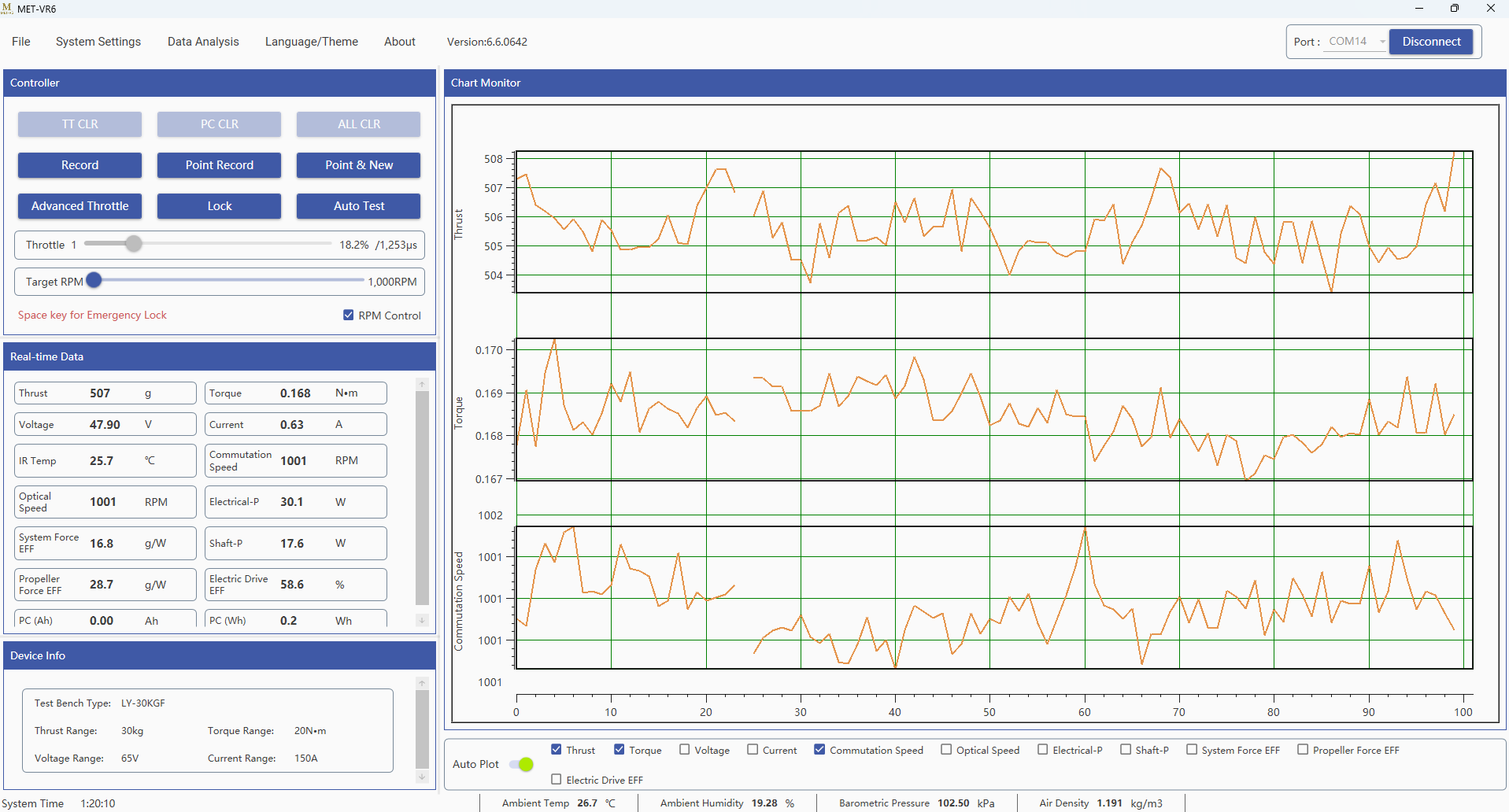The image size is (1509, 812).
Task: Click the Electric Drive EFF value 58.6
Action: pyautogui.click(x=292, y=585)
